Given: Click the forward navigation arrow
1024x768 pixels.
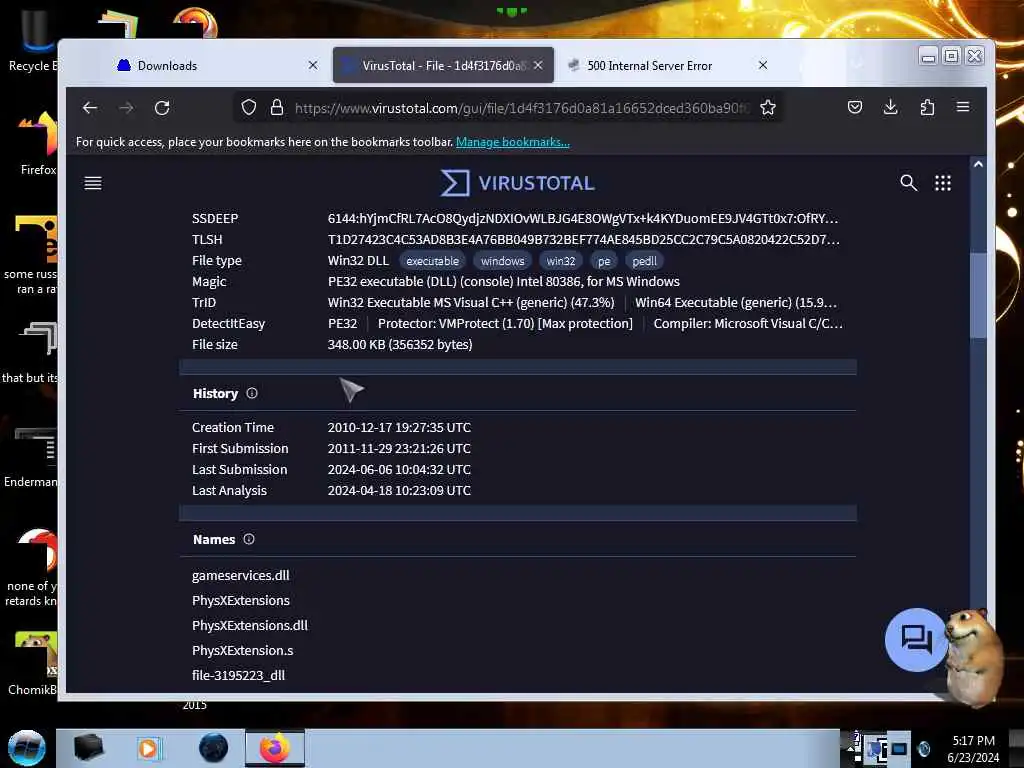Looking at the screenshot, I should click(x=127, y=108).
